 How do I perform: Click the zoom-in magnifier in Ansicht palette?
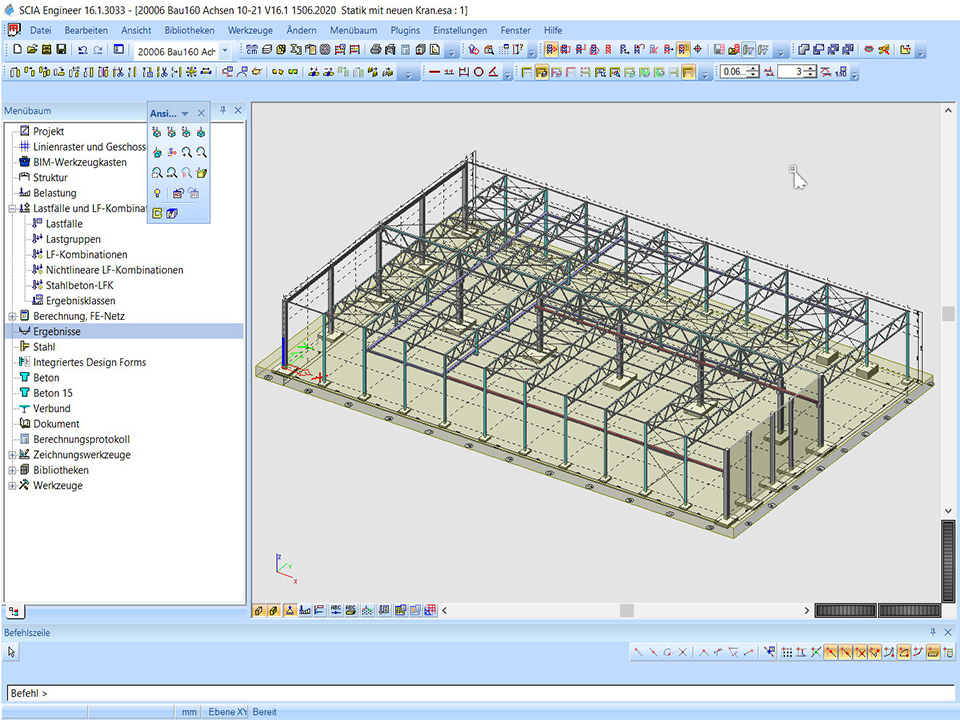pos(187,152)
